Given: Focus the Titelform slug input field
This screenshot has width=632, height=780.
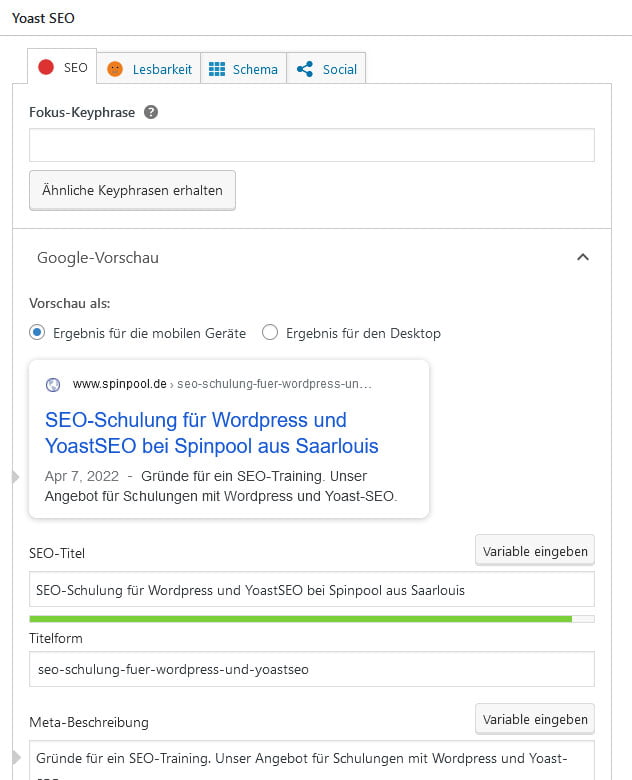Looking at the screenshot, I should (312, 669).
